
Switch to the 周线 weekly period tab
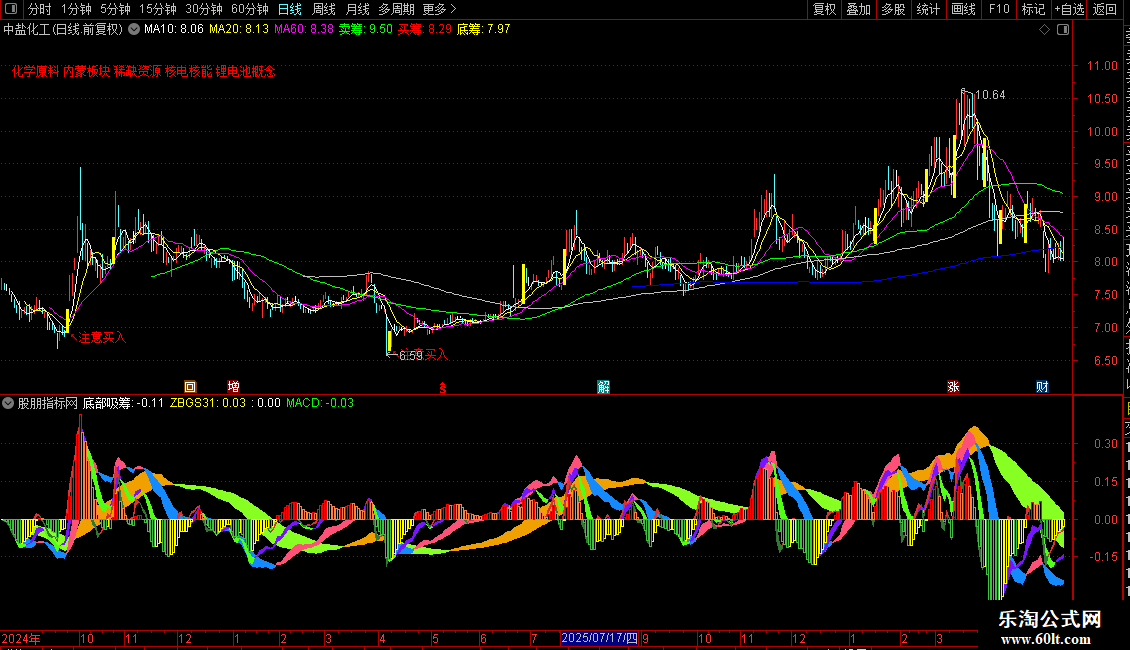[x=324, y=9]
